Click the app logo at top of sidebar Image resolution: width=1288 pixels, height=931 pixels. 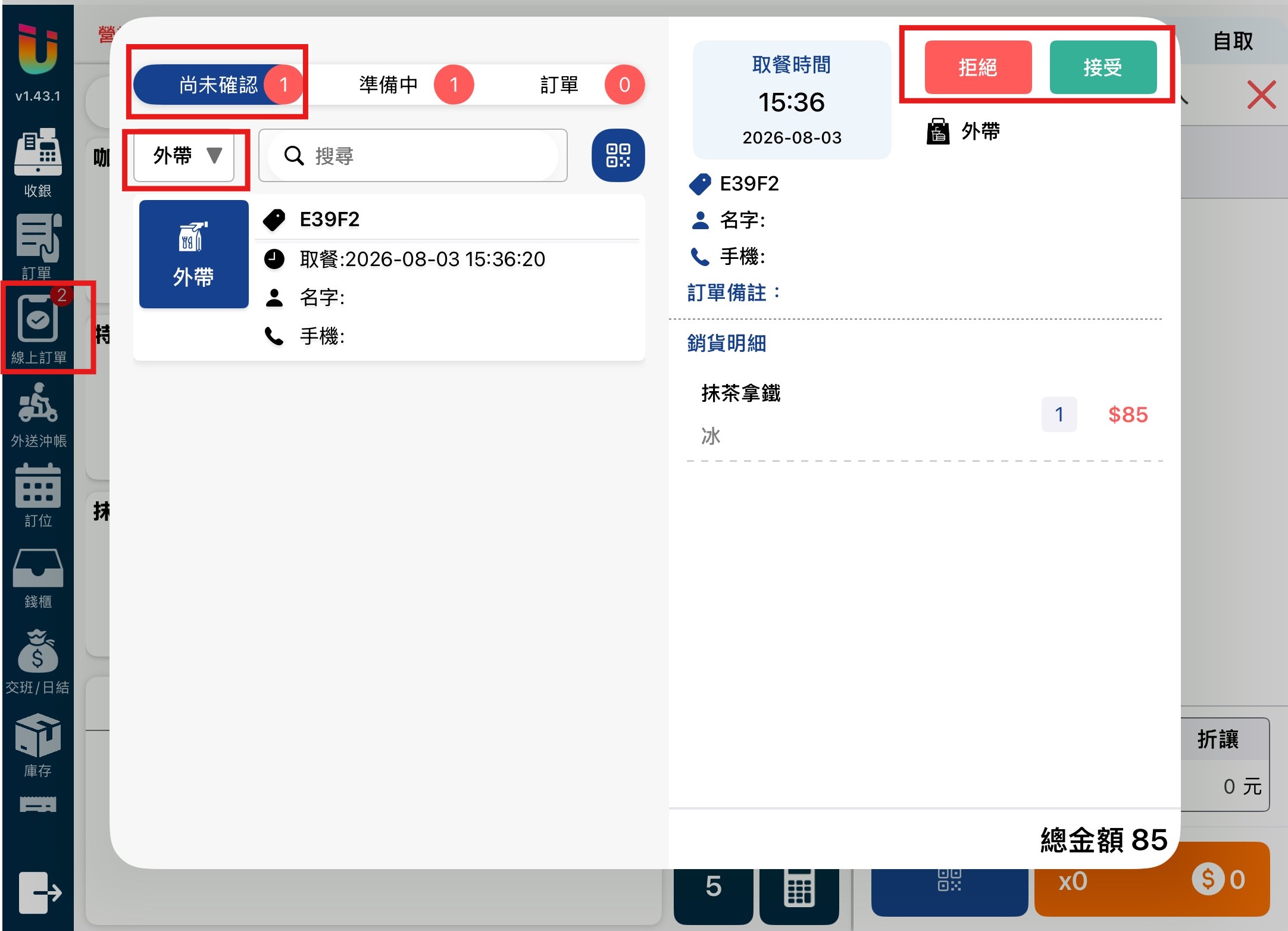37,49
